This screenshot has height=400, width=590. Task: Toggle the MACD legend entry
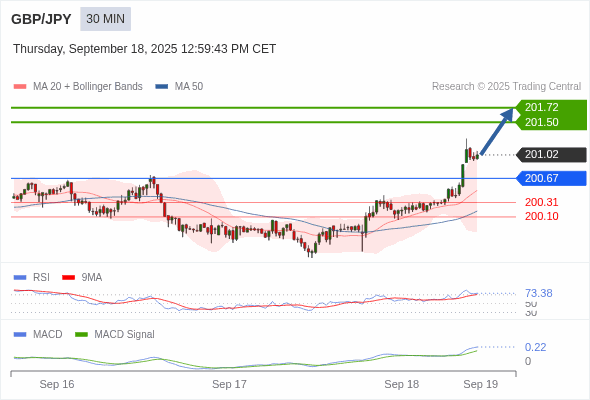tap(38, 334)
